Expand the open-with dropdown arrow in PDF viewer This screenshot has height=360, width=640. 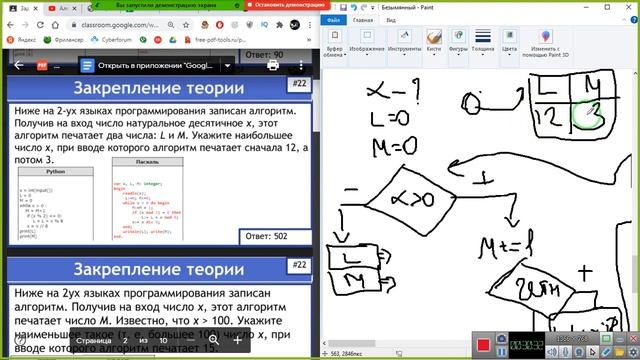point(227,65)
